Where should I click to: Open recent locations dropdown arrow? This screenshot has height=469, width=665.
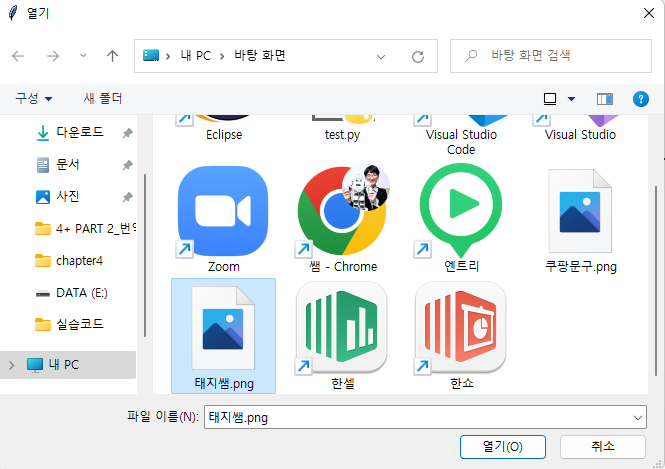click(x=83, y=56)
